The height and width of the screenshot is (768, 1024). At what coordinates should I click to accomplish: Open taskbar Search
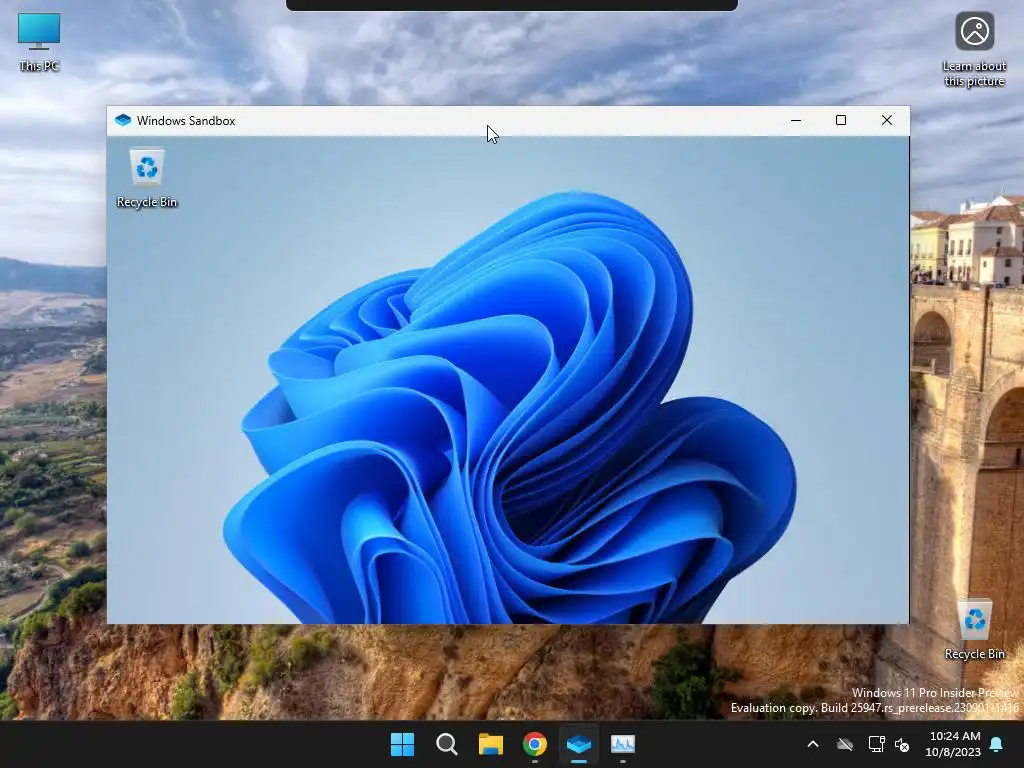[x=447, y=744]
